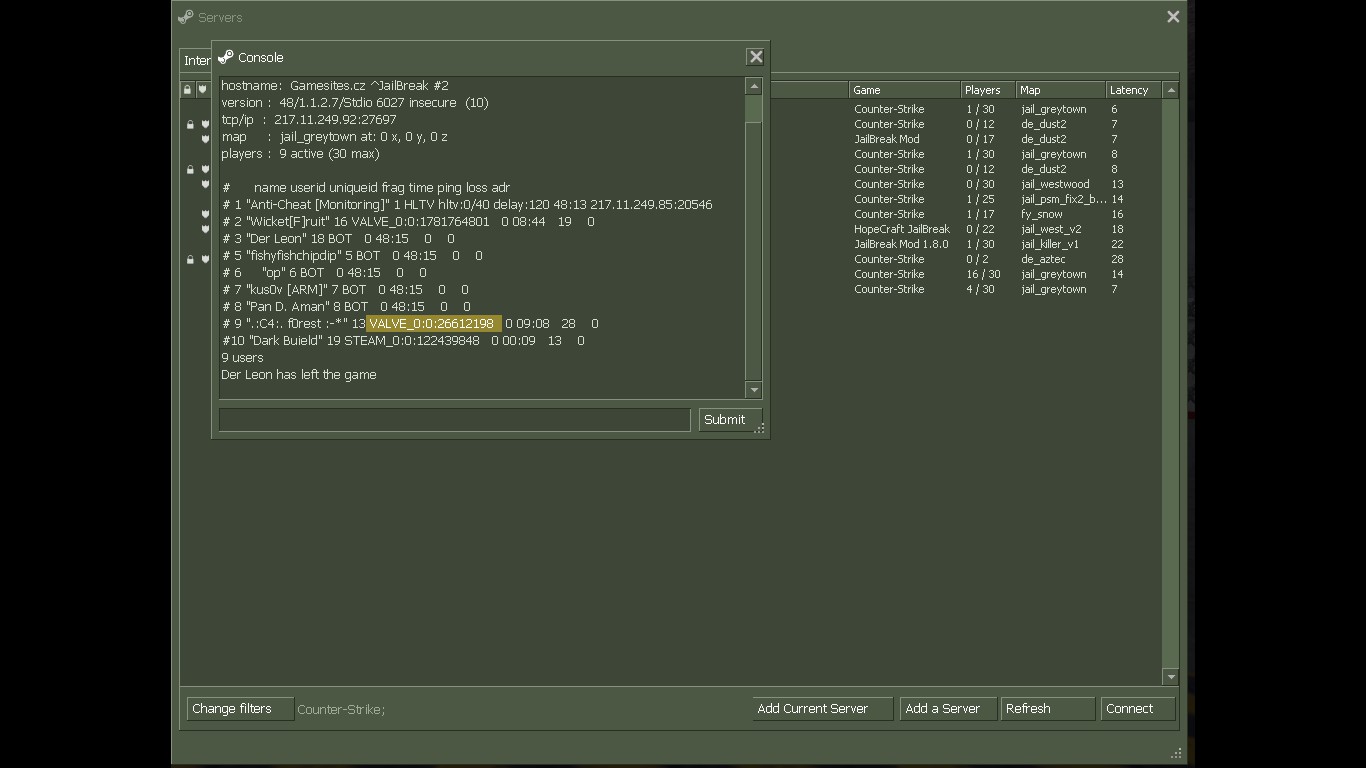Sort server list by Players column
This screenshot has width=1366, height=768.
[988, 90]
